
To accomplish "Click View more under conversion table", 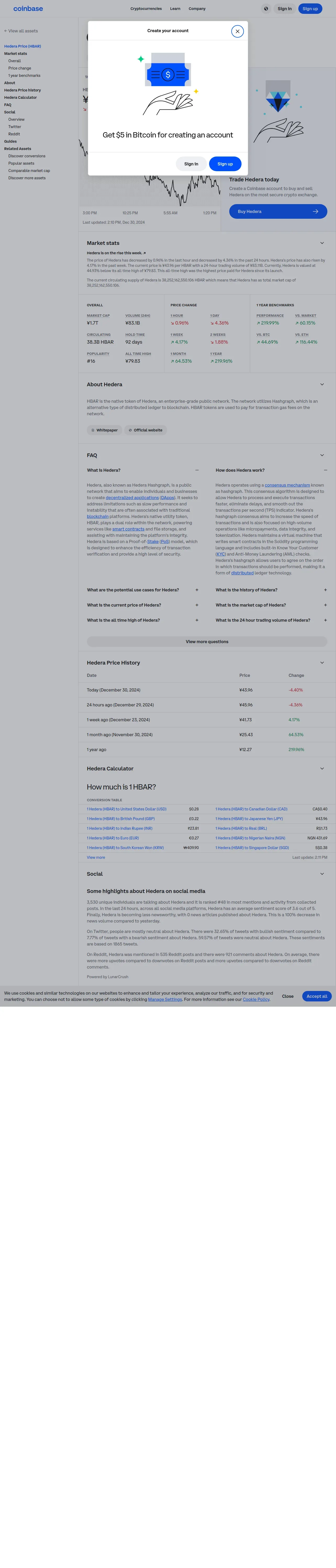I will click(x=96, y=857).
